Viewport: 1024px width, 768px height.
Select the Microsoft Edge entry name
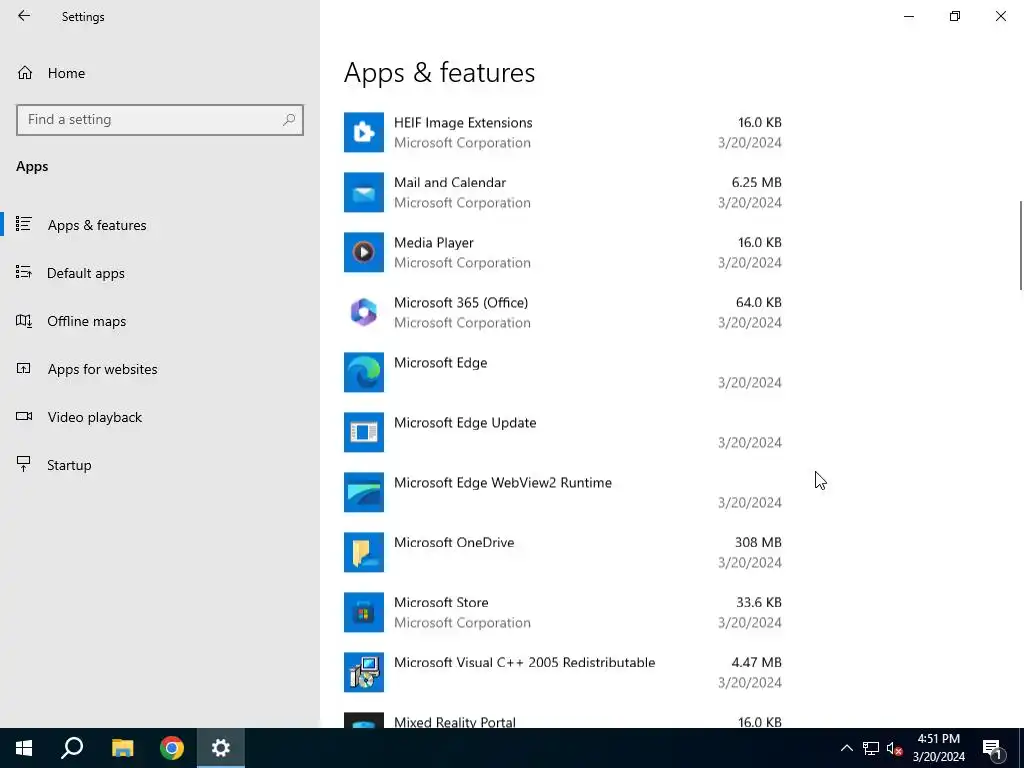pyautogui.click(x=440, y=362)
